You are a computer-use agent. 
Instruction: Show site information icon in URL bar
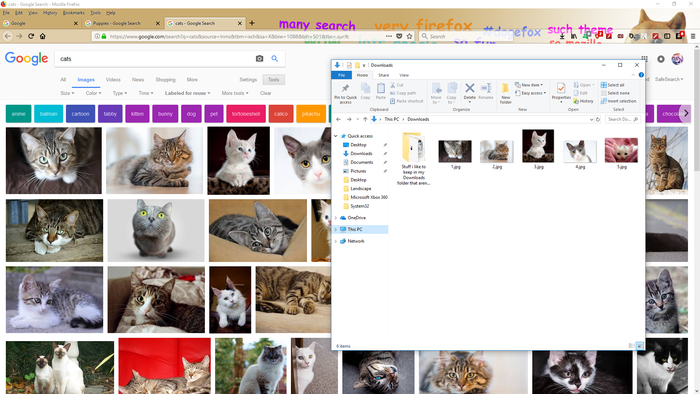click(x=96, y=36)
